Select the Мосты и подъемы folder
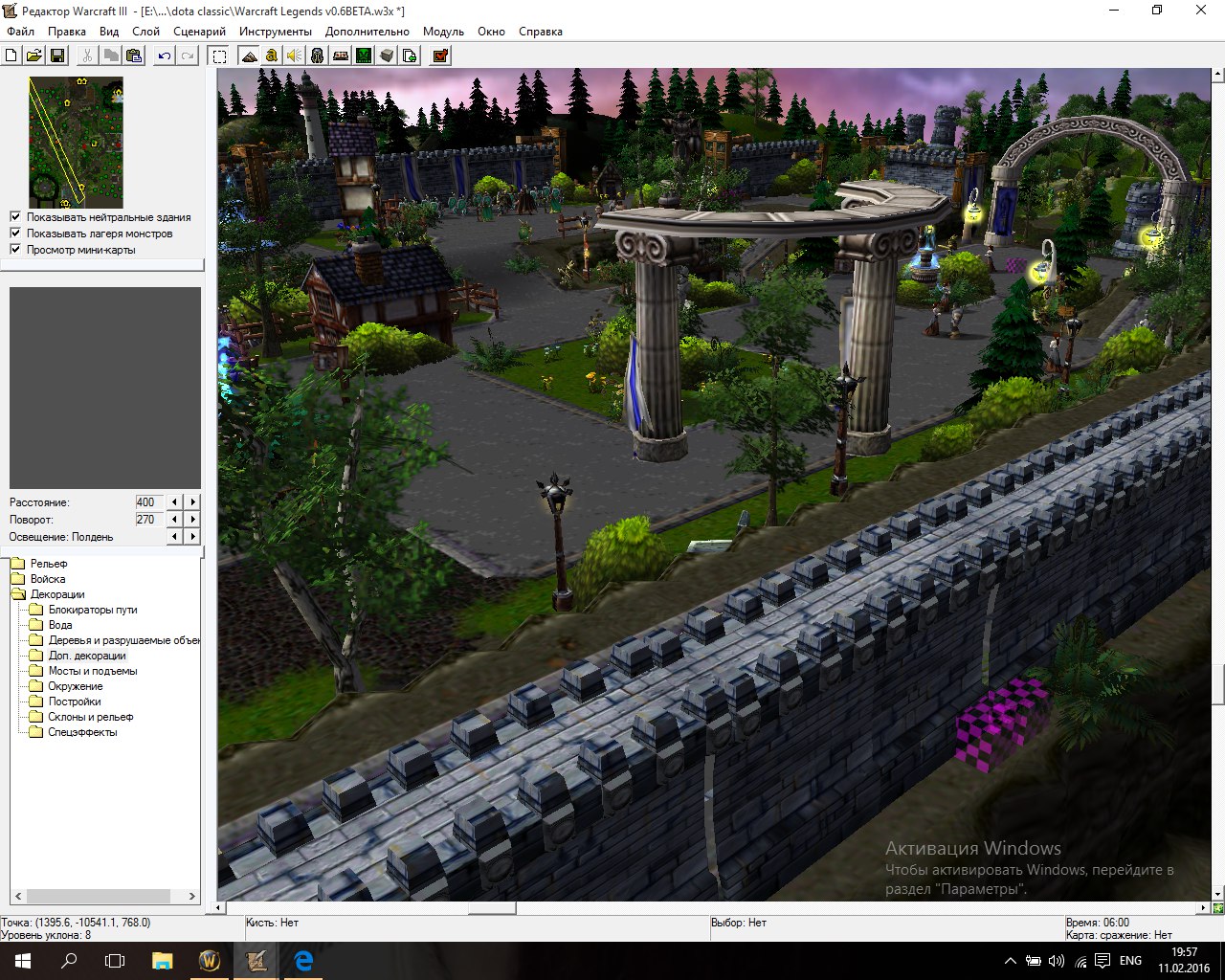The width and height of the screenshot is (1225, 980). [x=83, y=671]
